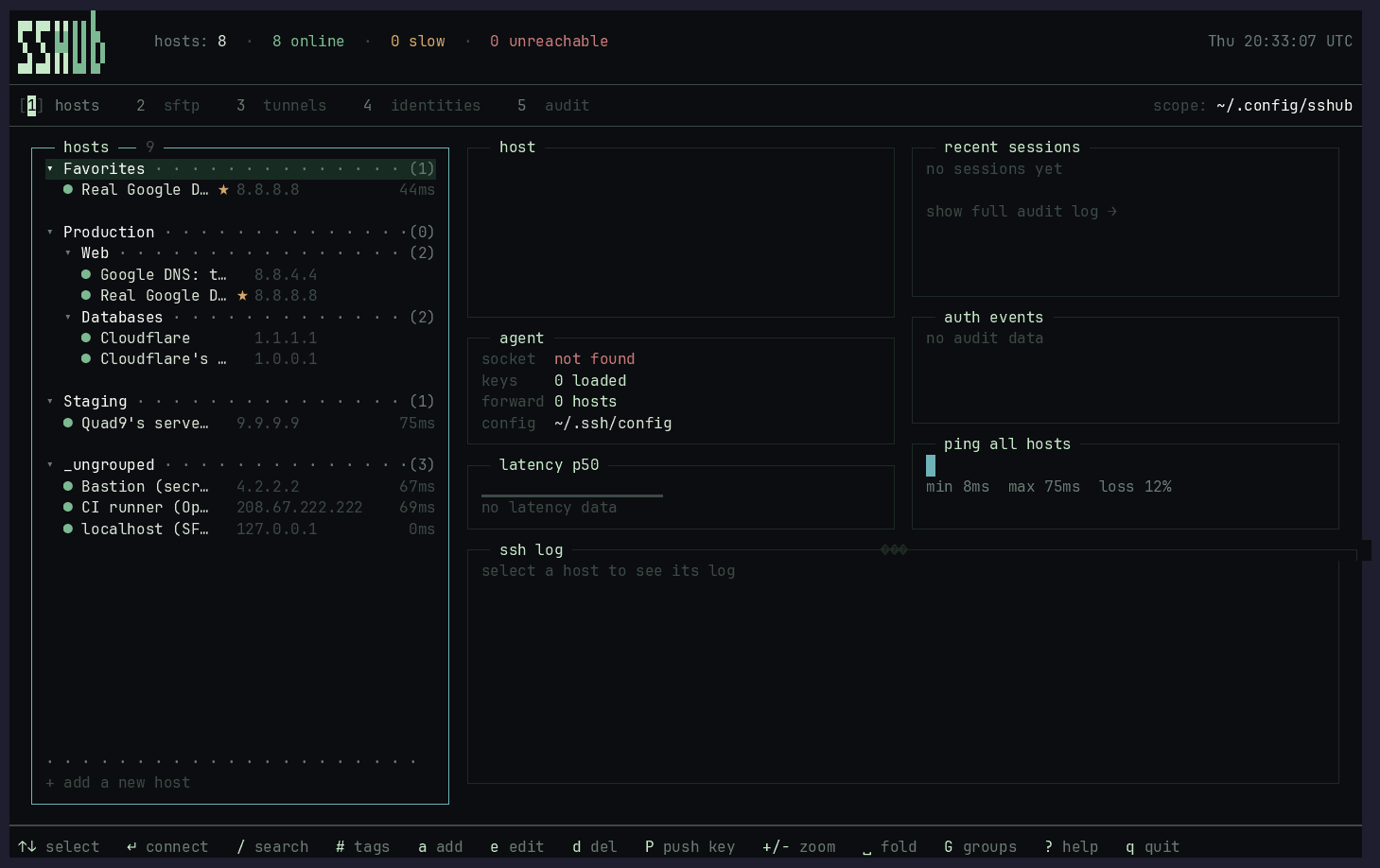
Task: Click the status dot for Real Google D… under Web
Action: [x=86, y=295]
